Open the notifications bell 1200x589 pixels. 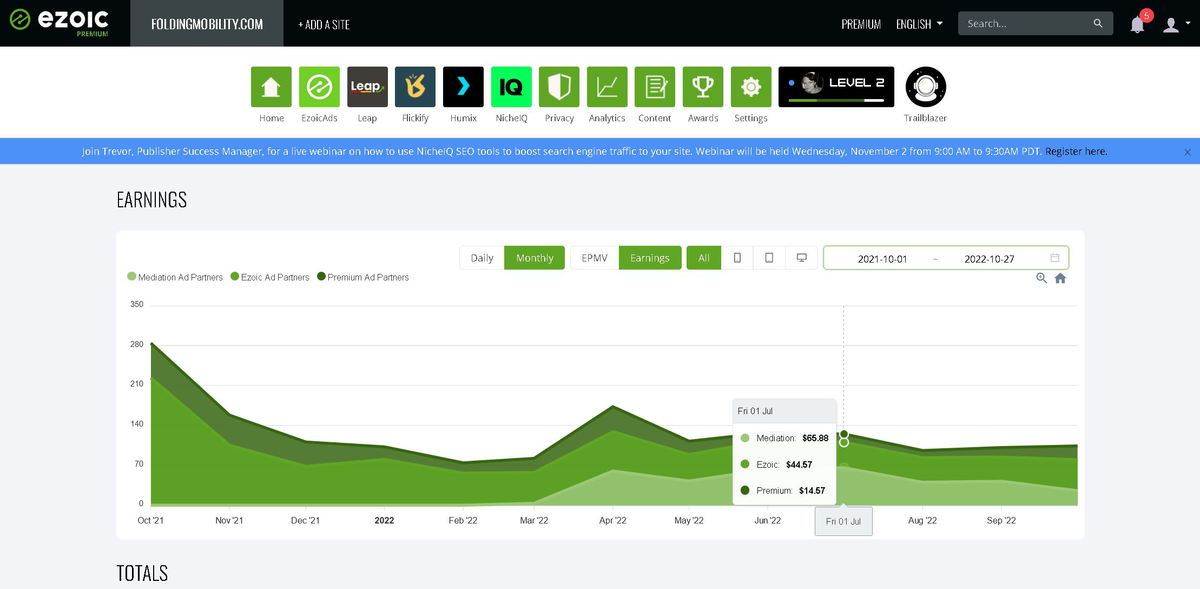[1138, 23]
